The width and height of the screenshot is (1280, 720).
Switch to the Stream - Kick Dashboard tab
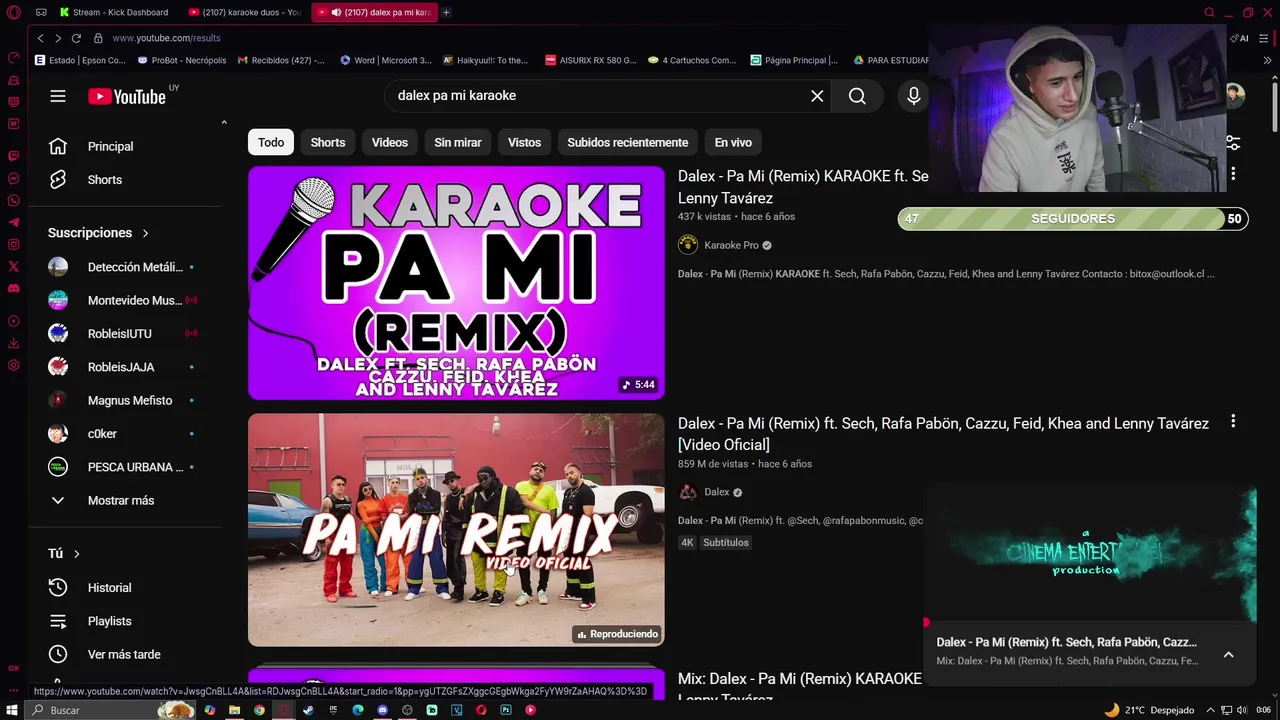(x=114, y=12)
